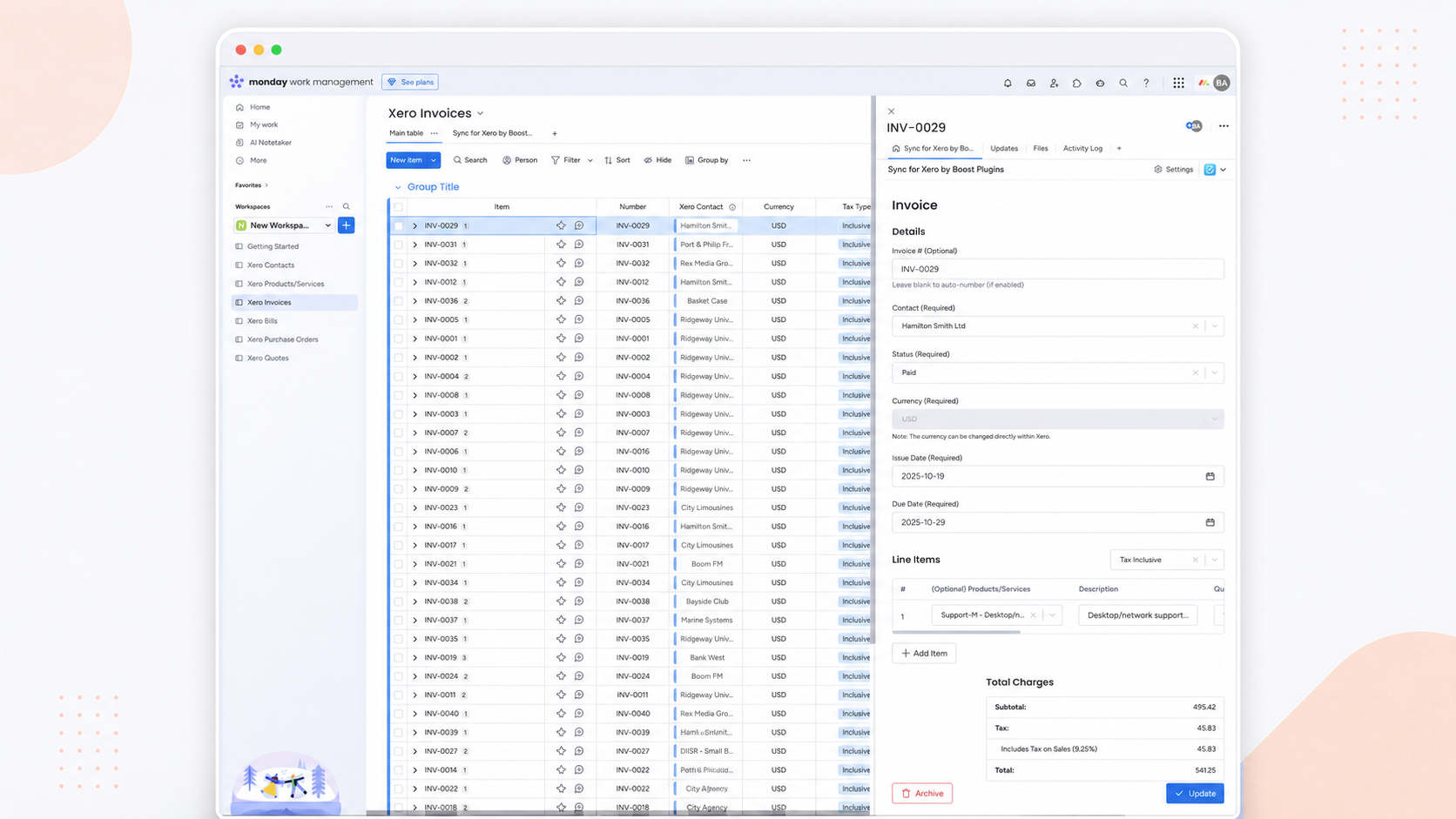
Task: Open the inbox tray icon
Action: 1031,83
